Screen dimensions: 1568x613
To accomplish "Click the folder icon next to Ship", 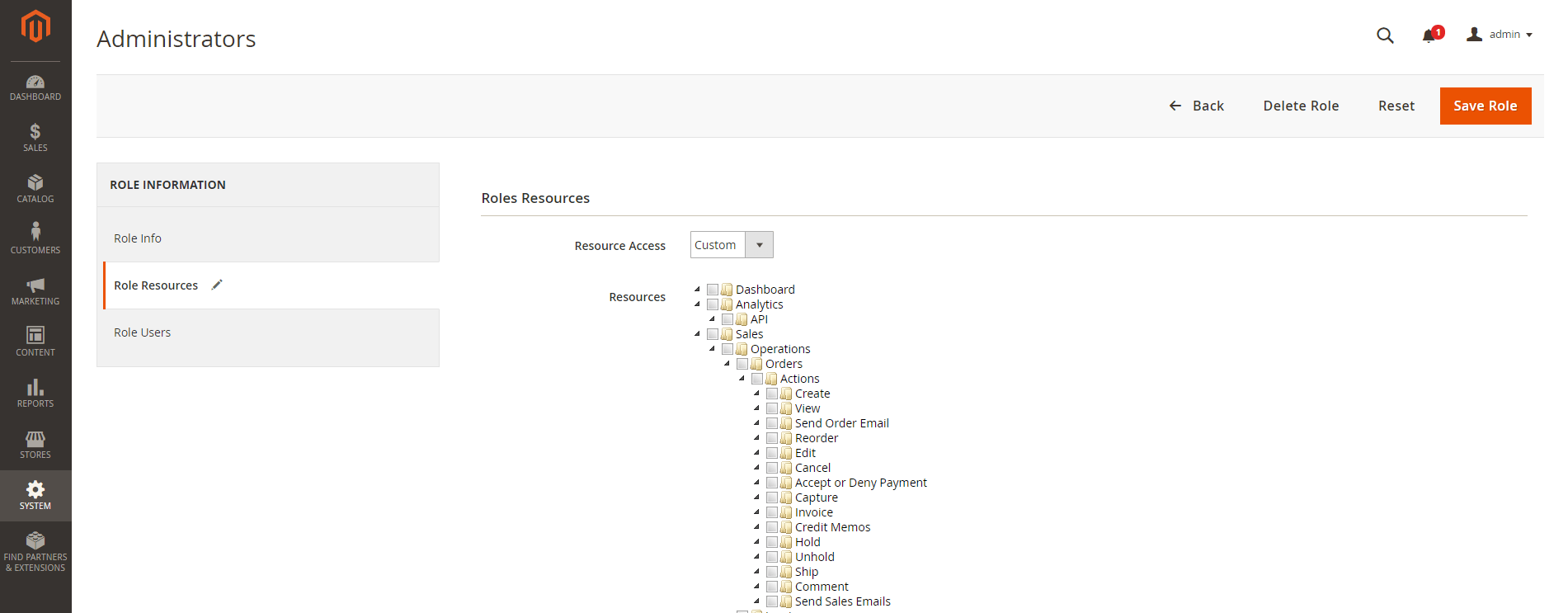I will pyautogui.click(x=786, y=572).
